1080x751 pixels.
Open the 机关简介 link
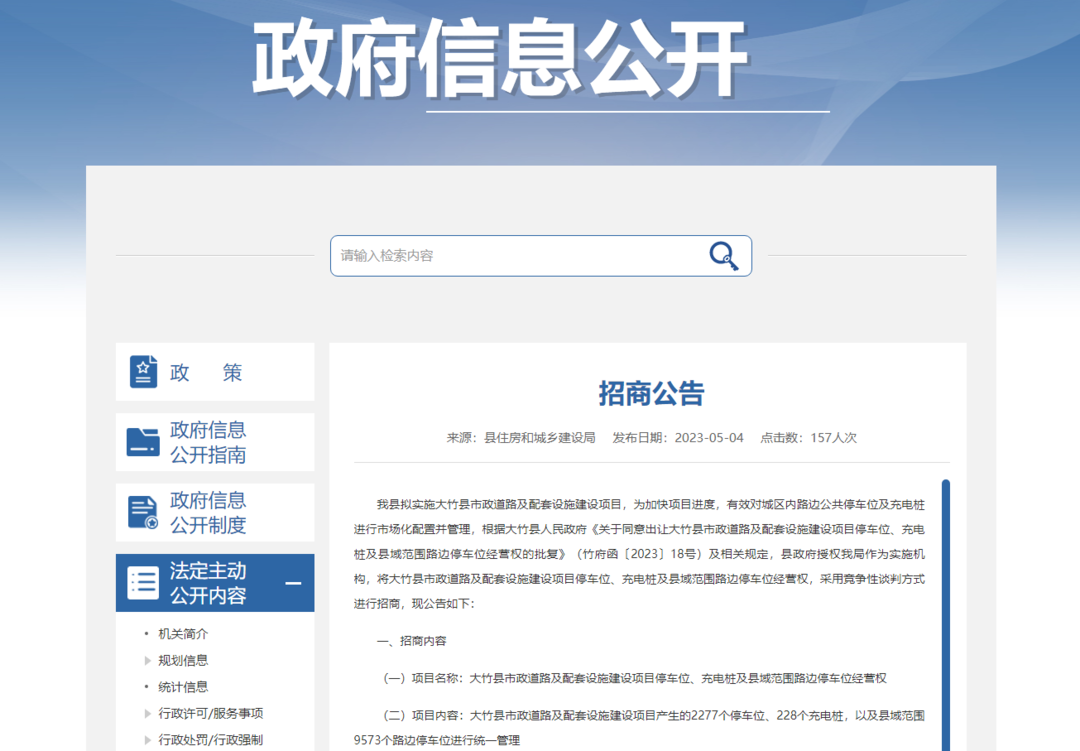(x=183, y=634)
